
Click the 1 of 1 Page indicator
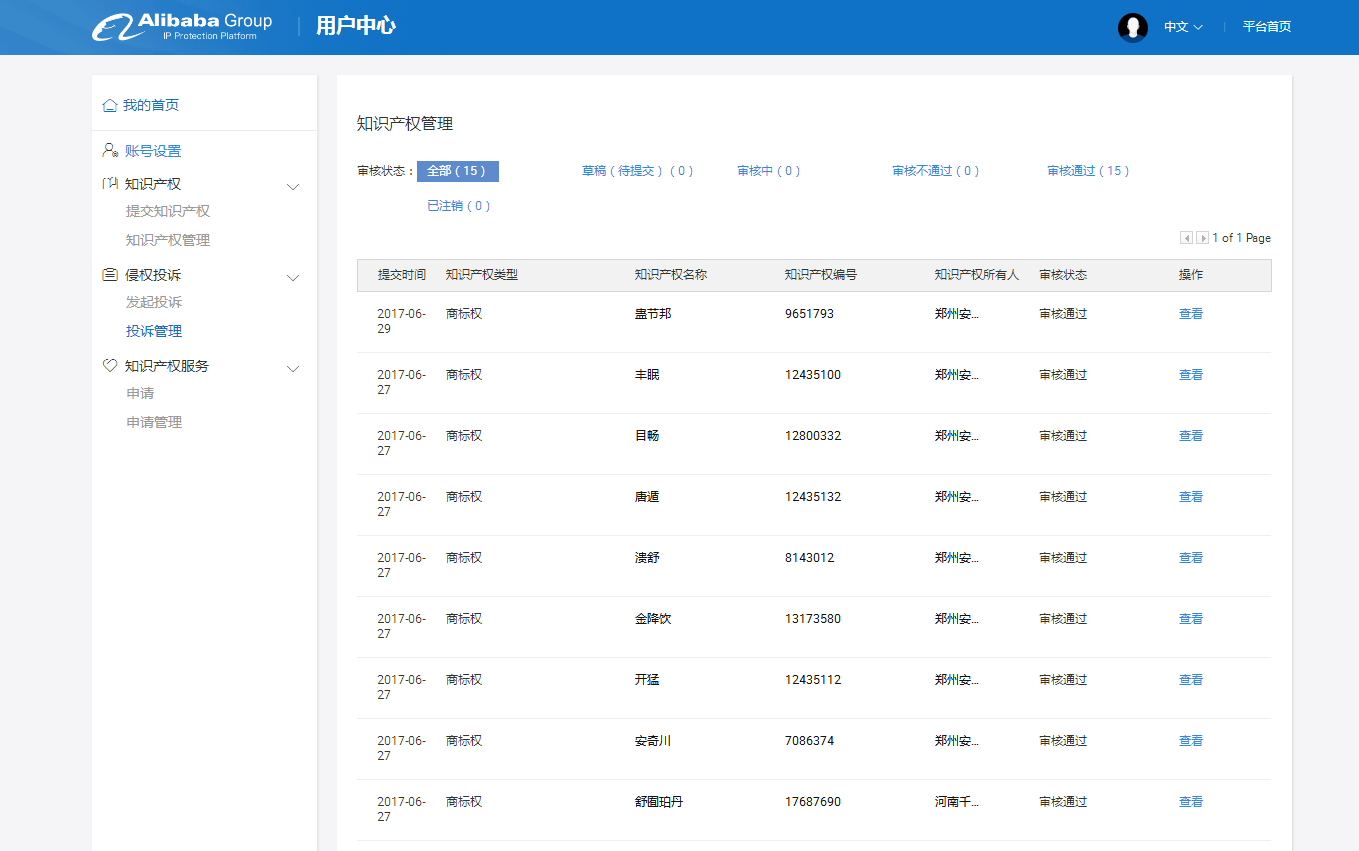tap(1241, 238)
